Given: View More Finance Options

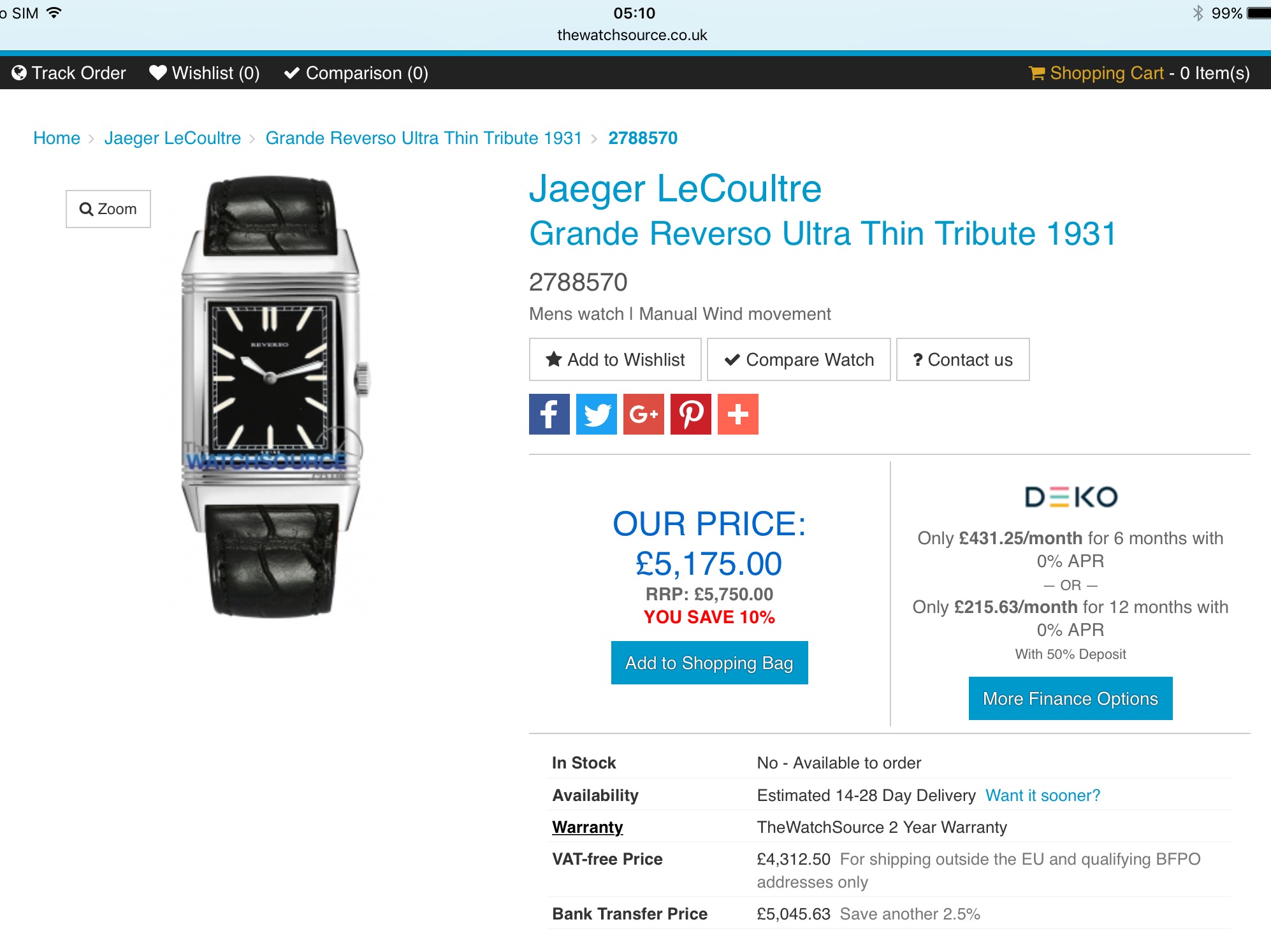Looking at the screenshot, I should click(1070, 698).
